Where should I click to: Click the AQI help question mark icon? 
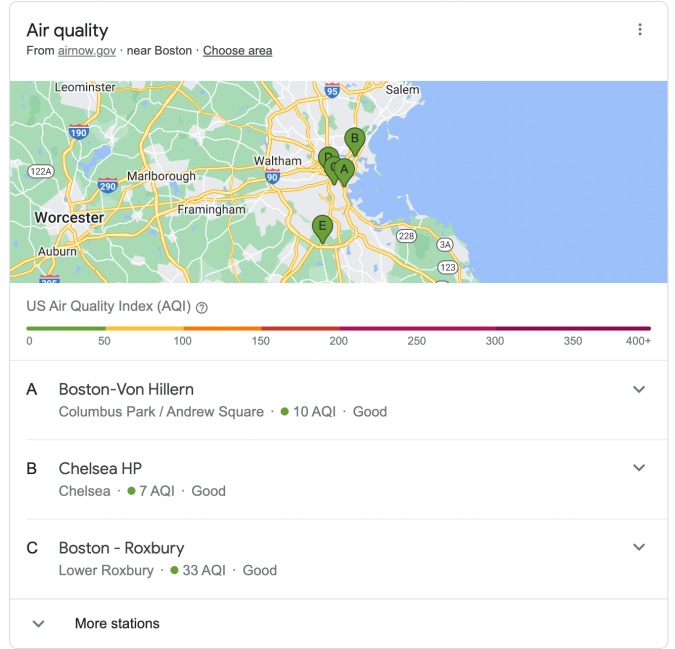pos(201,308)
